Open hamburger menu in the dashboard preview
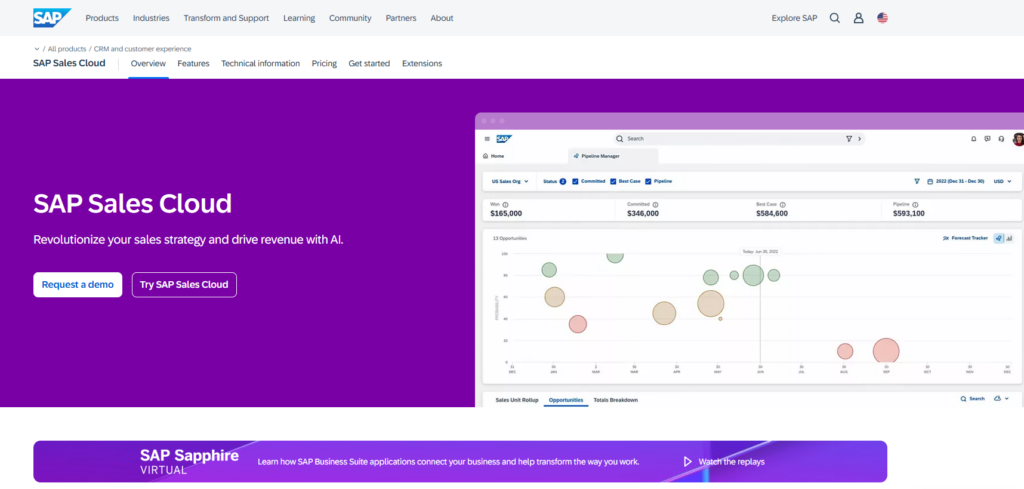The height and width of the screenshot is (489, 1024). coord(487,138)
